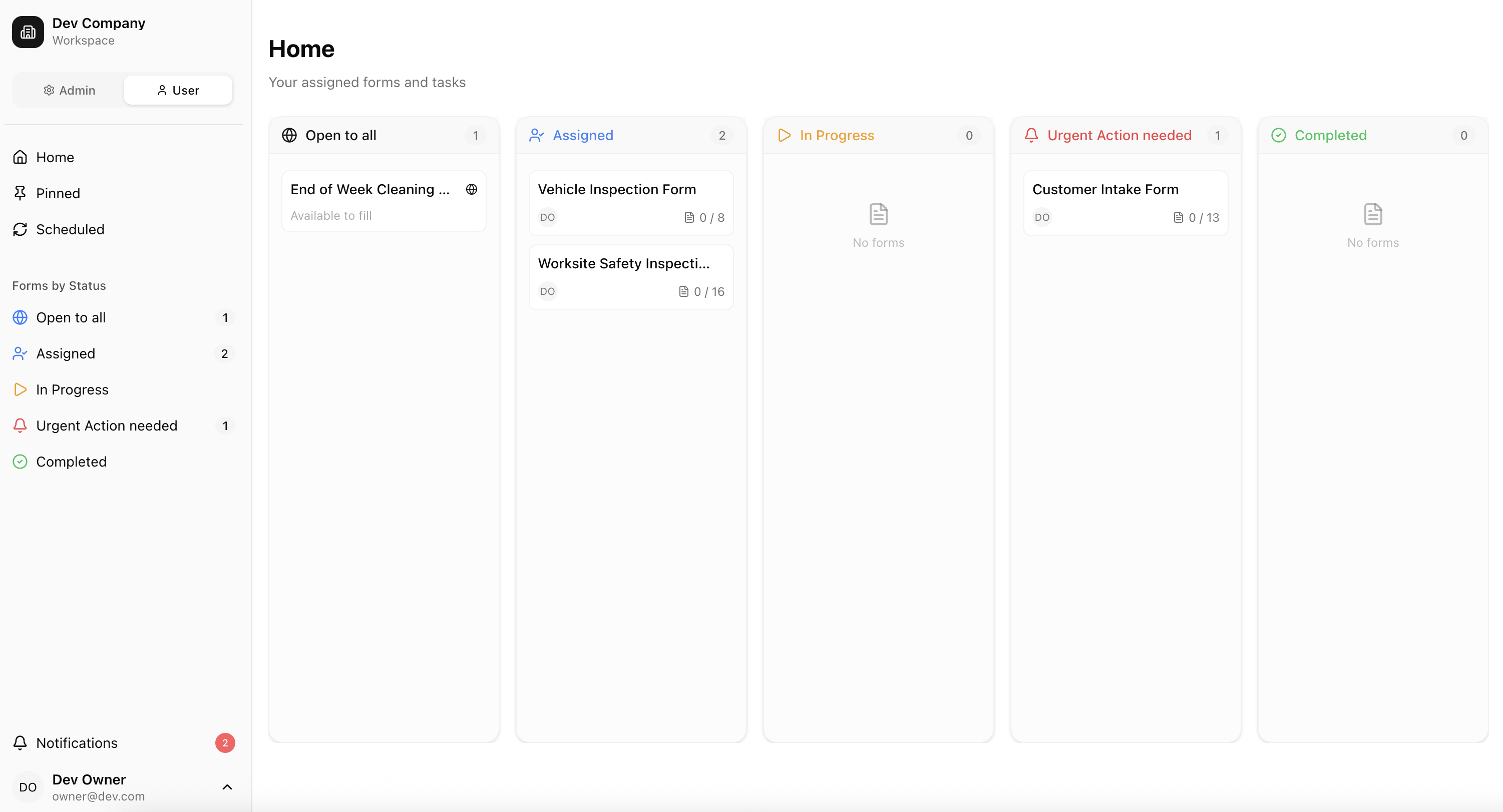The height and width of the screenshot is (812, 1503).
Task: Click the document icon showing 0/8 on Vehicle Inspection Form
Action: pos(689,217)
